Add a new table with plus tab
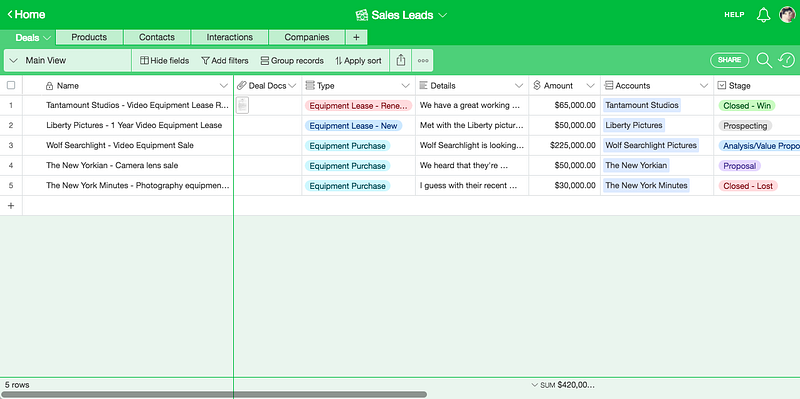This screenshot has height=399, width=800. 356,37
